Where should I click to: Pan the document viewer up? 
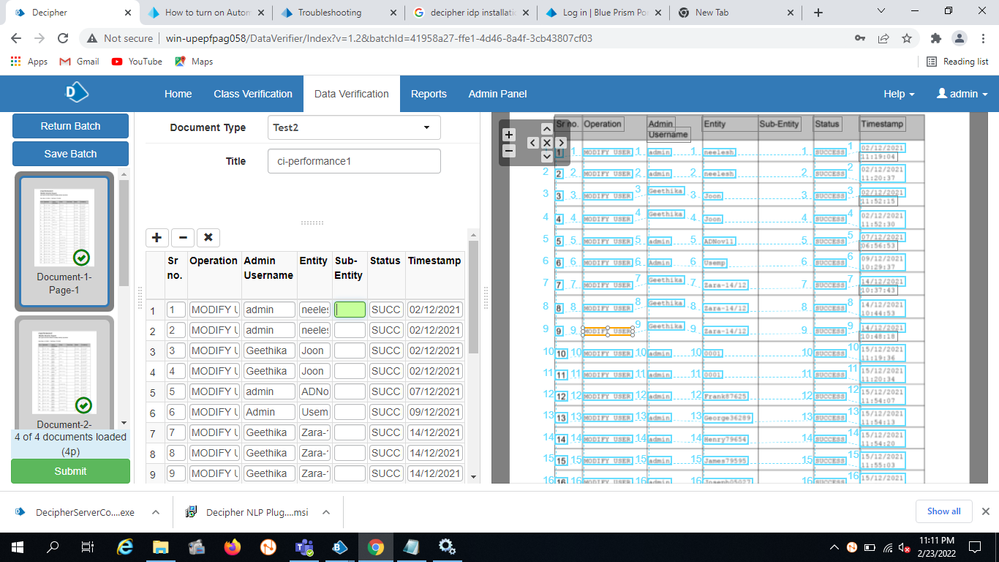point(547,129)
